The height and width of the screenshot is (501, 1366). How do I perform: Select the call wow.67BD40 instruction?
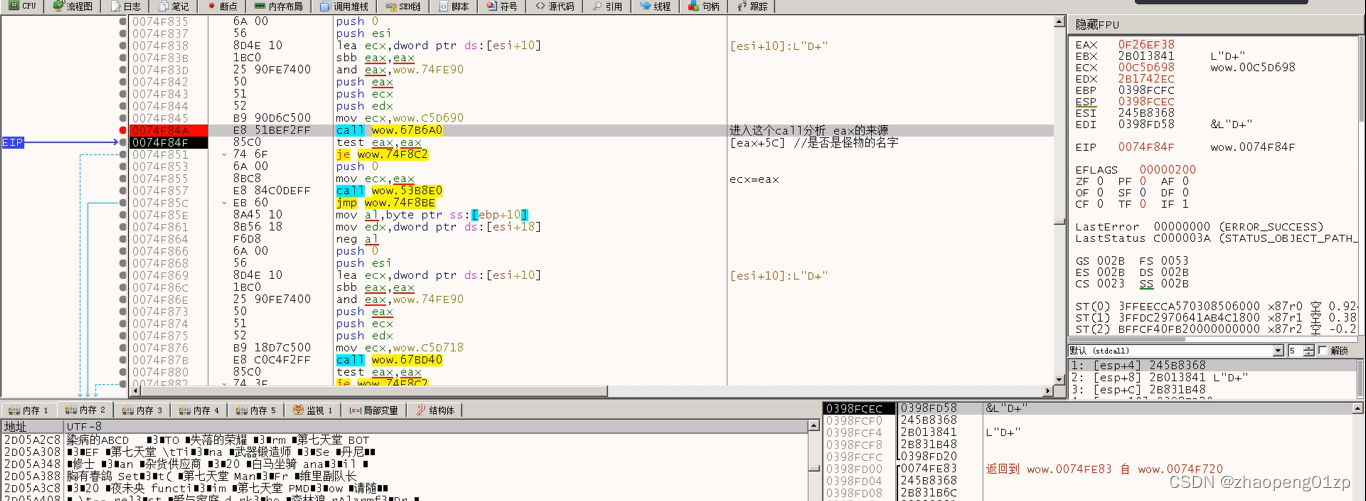point(389,360)
